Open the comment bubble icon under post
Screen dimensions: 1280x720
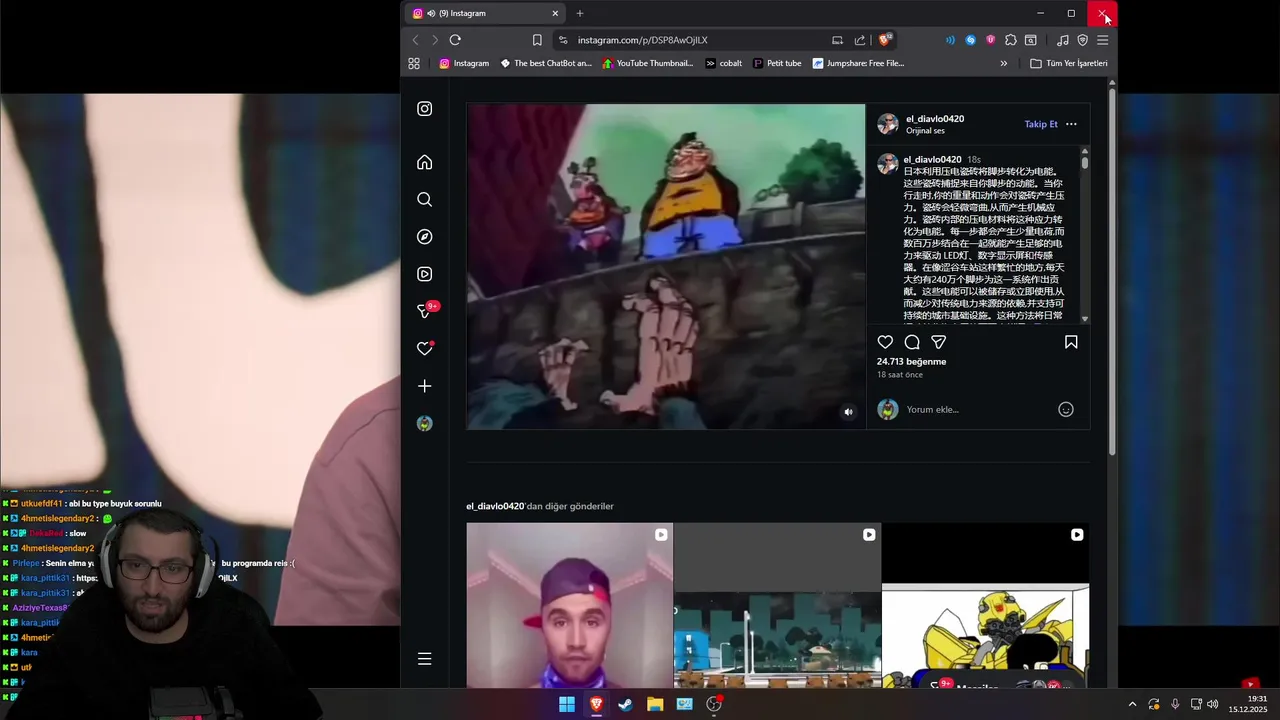pos(912,342)
